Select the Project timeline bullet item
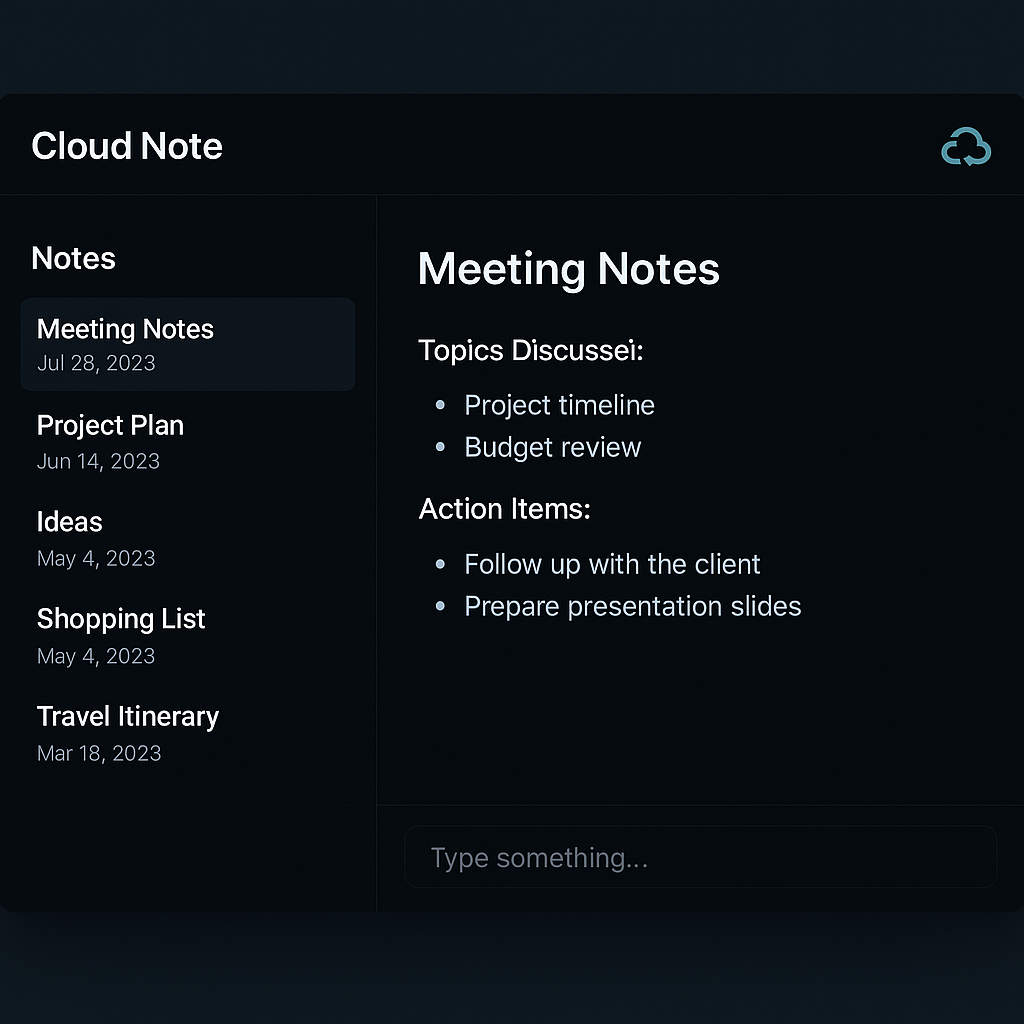 [559, 405]
